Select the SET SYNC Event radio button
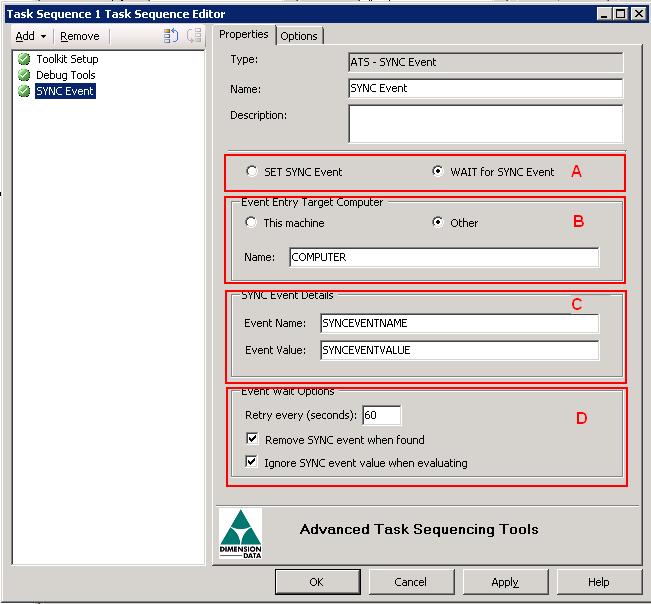The image size is (651, 604). 252,171
